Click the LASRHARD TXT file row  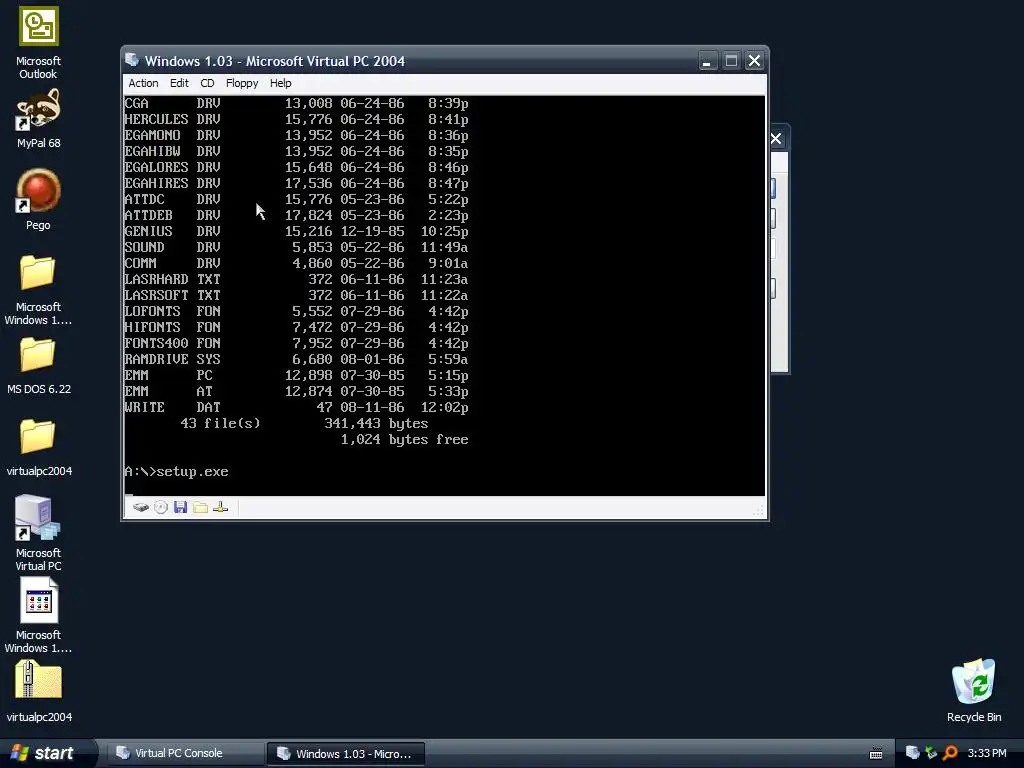pyautogui.click(x=296, y=280)
